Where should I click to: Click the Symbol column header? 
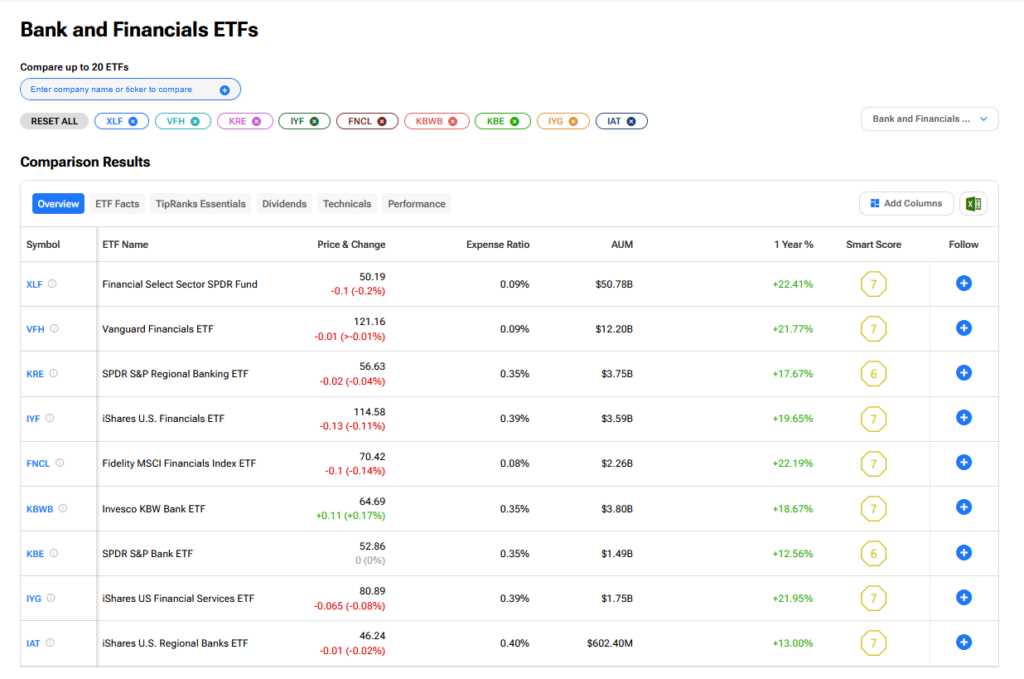pos(43,245)
